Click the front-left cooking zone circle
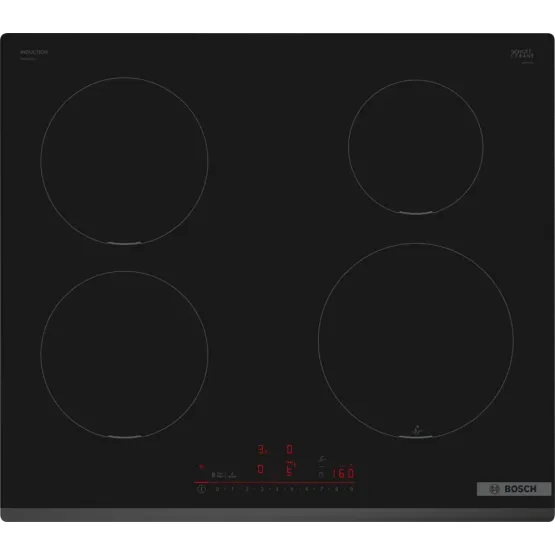This screenshot has width=555, height=555. click(x=124, y=354)
